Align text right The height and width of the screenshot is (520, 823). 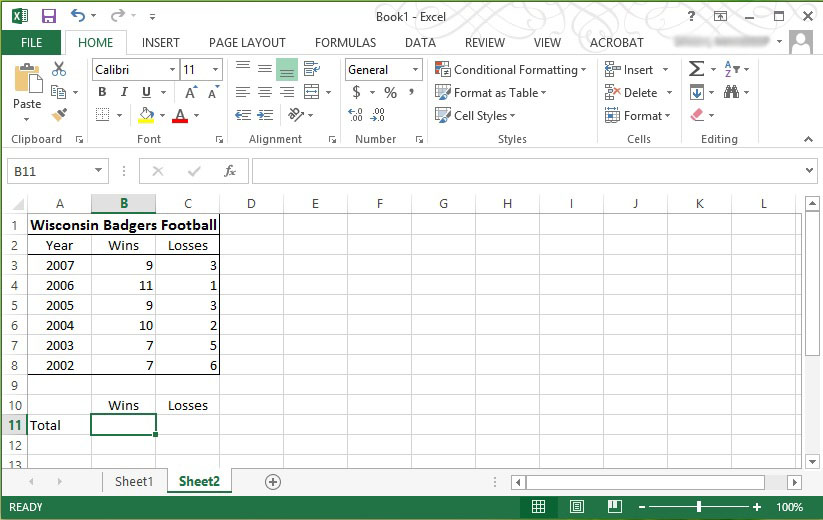[287, 92]
